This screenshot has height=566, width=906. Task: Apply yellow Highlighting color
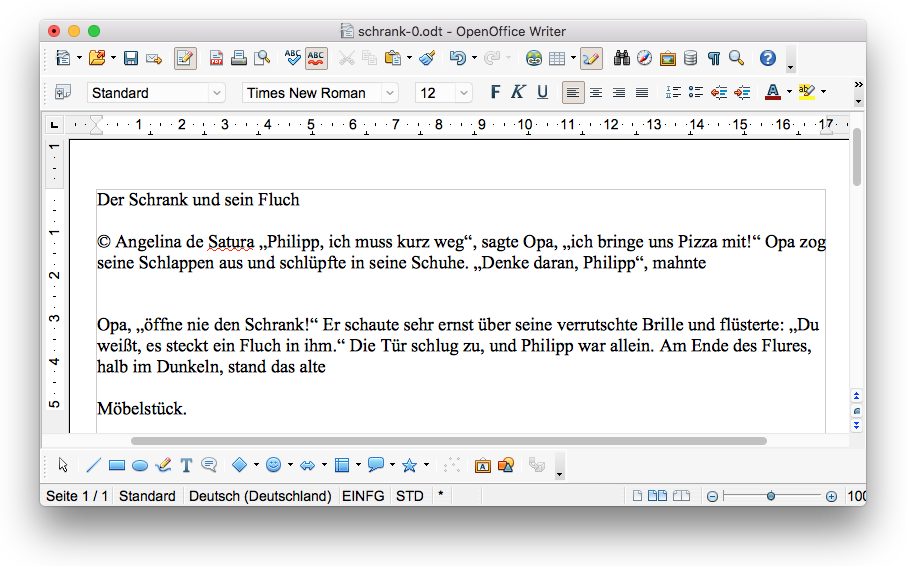pos(807,92)
